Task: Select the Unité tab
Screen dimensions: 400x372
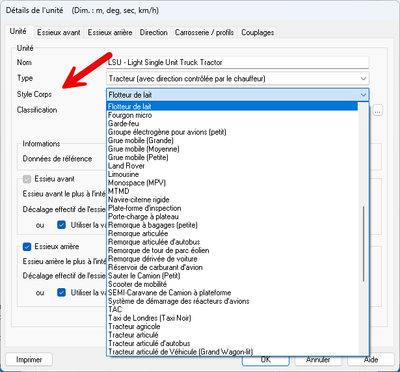Action: pyautogui.click(x=18, y=31)
